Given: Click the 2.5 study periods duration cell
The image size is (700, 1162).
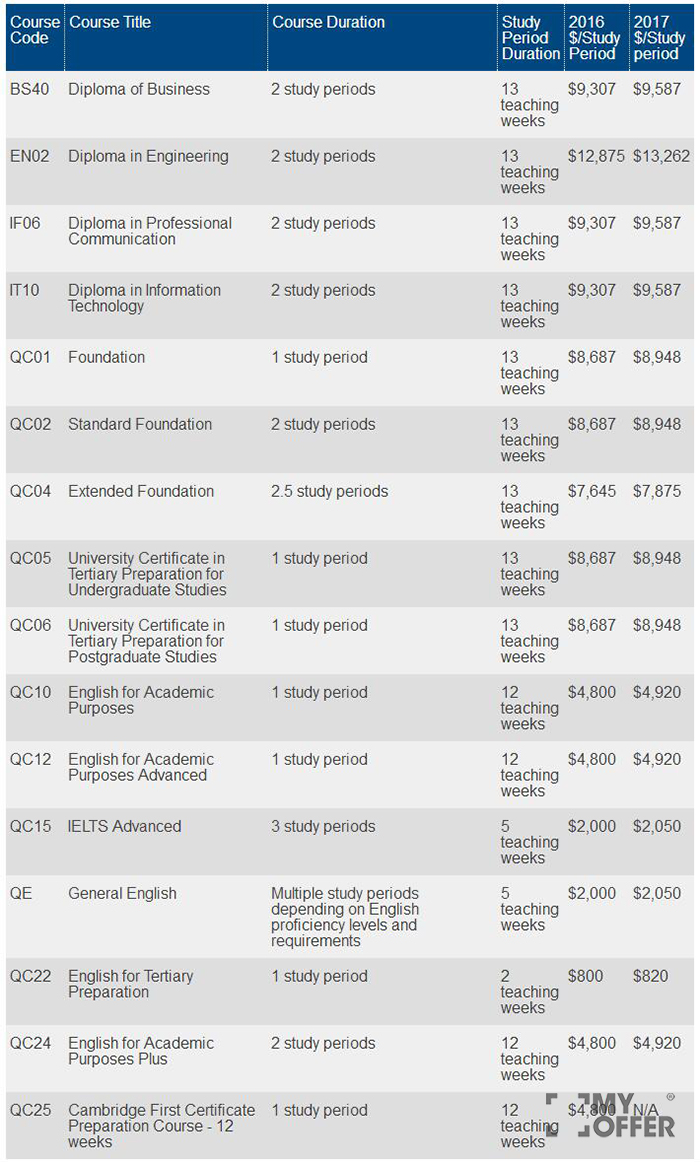Looking at the screenshot, I should [x=329, y=491].
